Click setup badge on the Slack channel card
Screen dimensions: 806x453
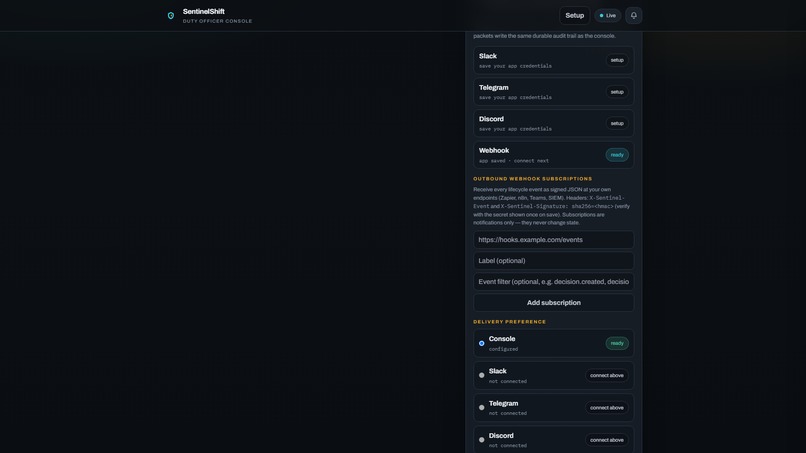(x=617, y=60)
